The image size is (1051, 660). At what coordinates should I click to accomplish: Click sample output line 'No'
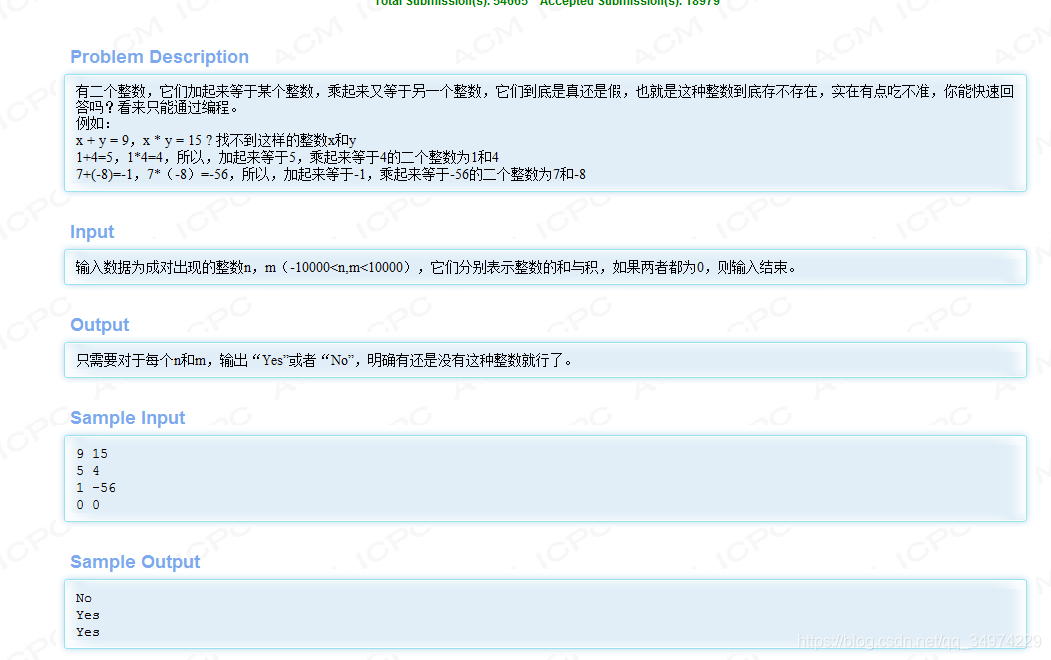[x=84, y=598]
